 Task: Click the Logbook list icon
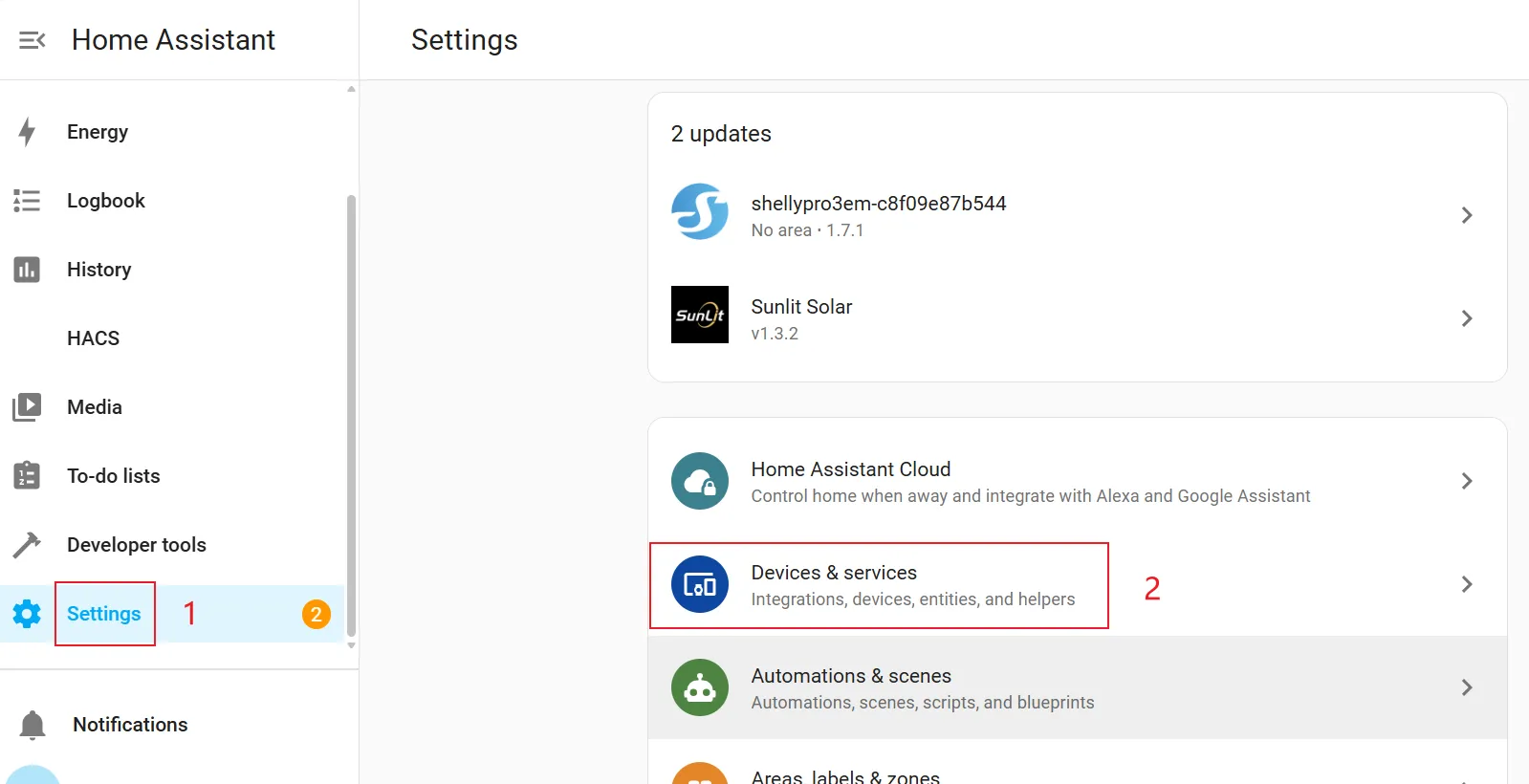click(x=27, y=201)
